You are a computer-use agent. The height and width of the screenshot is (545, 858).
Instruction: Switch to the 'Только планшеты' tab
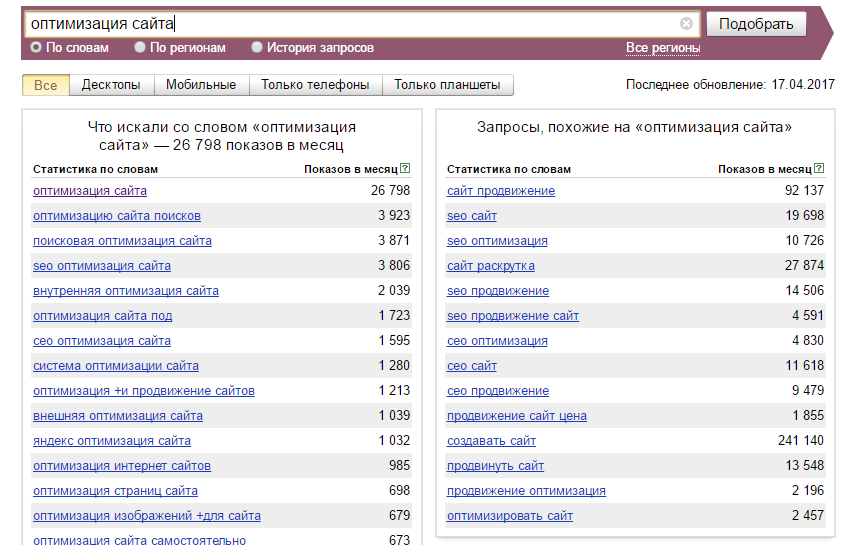[x=447, y=85]
